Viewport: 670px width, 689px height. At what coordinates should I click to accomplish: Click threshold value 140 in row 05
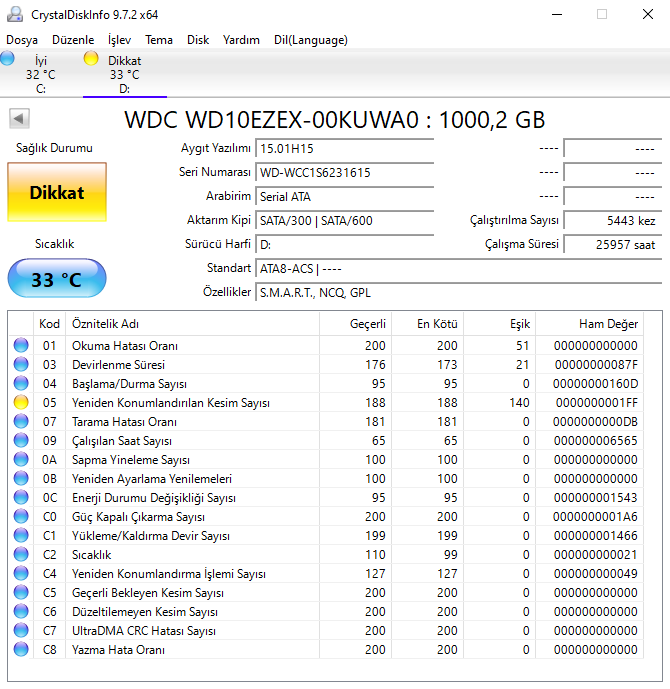click(519, 403)
